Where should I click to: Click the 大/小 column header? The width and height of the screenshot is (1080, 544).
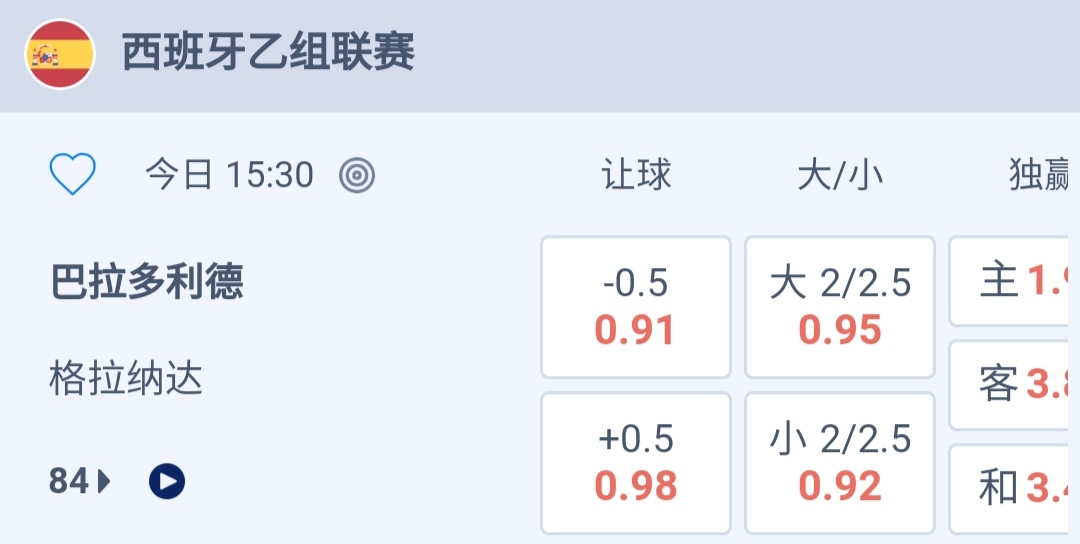point(840,176)
